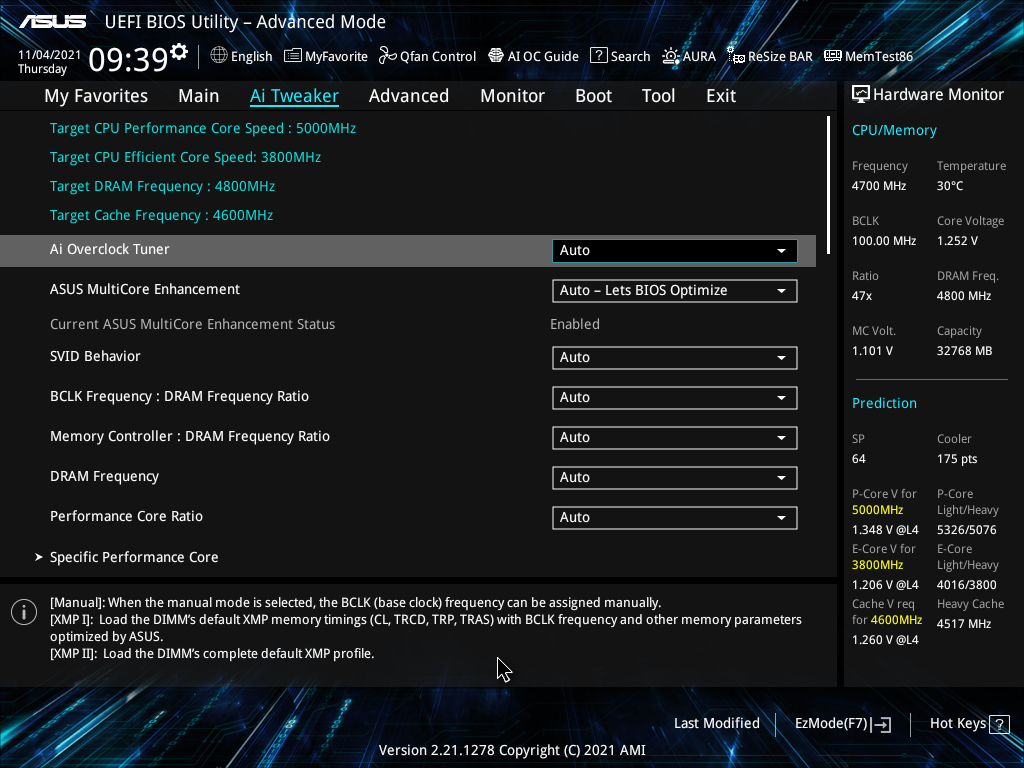Image resolution: width=1024 pixels, height=768 pixels.
Task: Open the time settings gear icon
Action: pyautogui.click(x=179, y=52)
